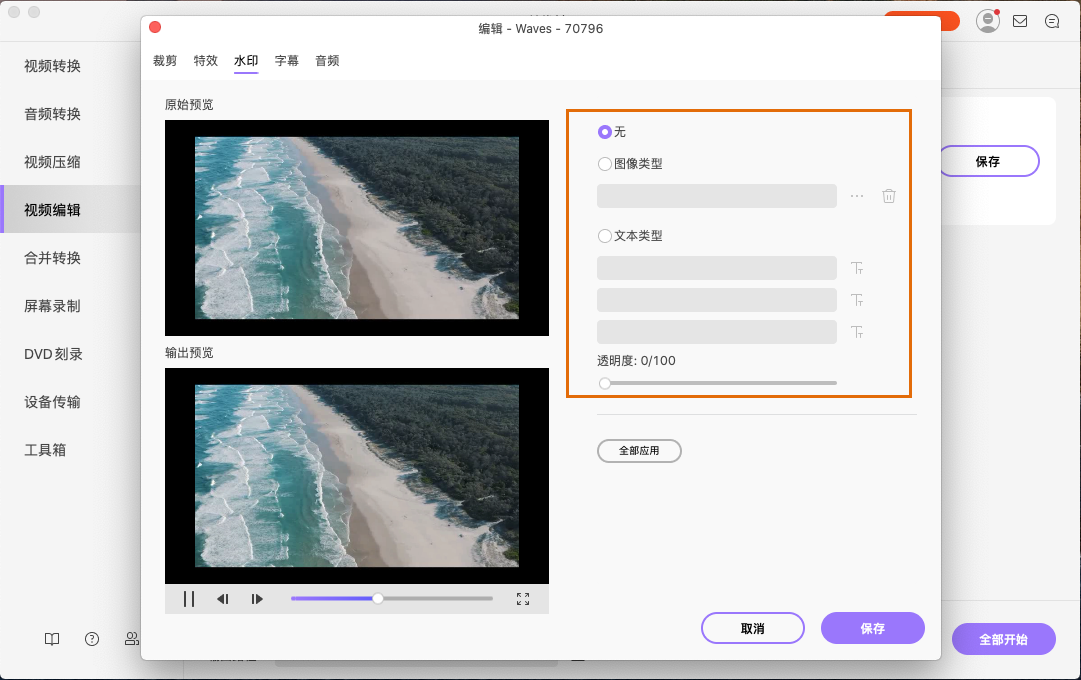
Task: Select the 图像类型 image watermark option
Action: tap(605, 164)
